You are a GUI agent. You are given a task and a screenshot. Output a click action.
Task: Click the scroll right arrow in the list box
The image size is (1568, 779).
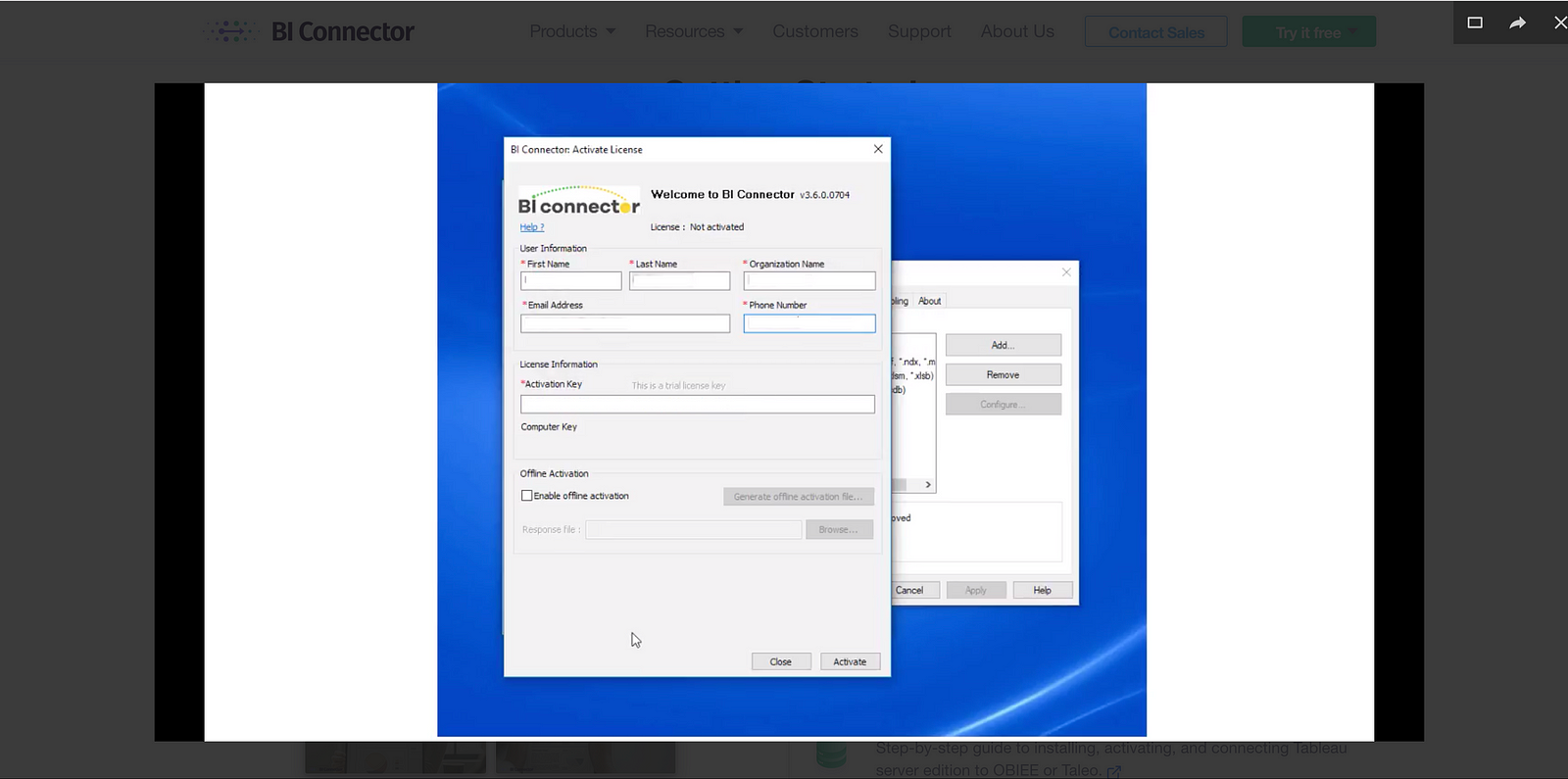click(928, 485)
